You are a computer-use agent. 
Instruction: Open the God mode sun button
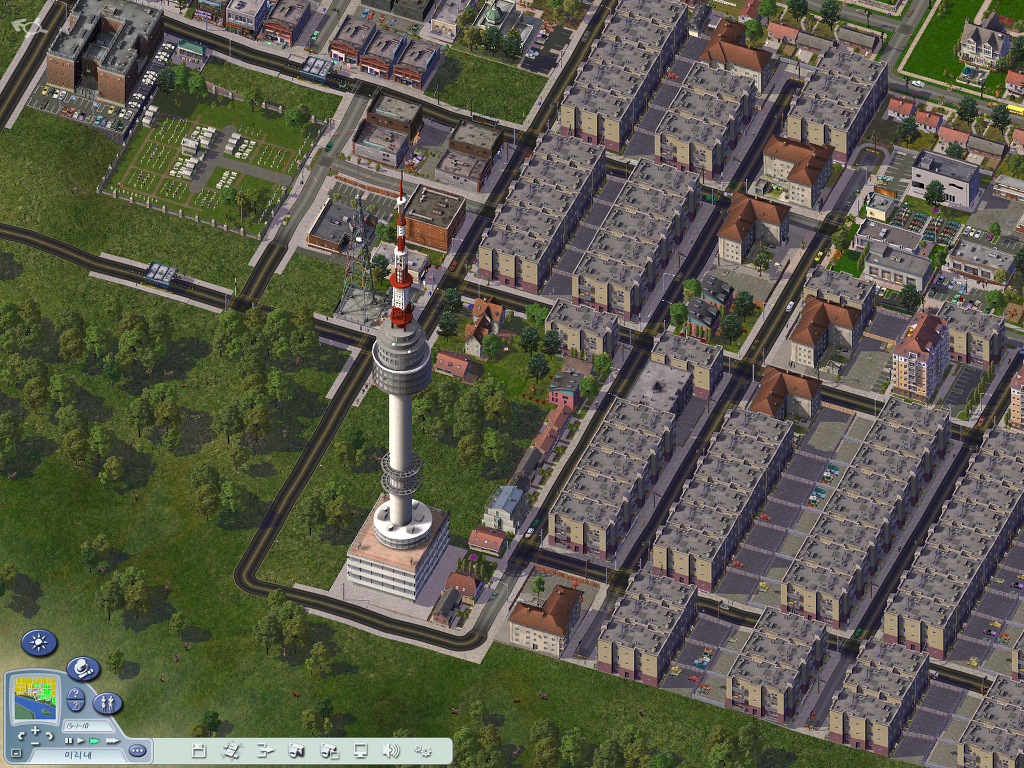click(39, 643)
